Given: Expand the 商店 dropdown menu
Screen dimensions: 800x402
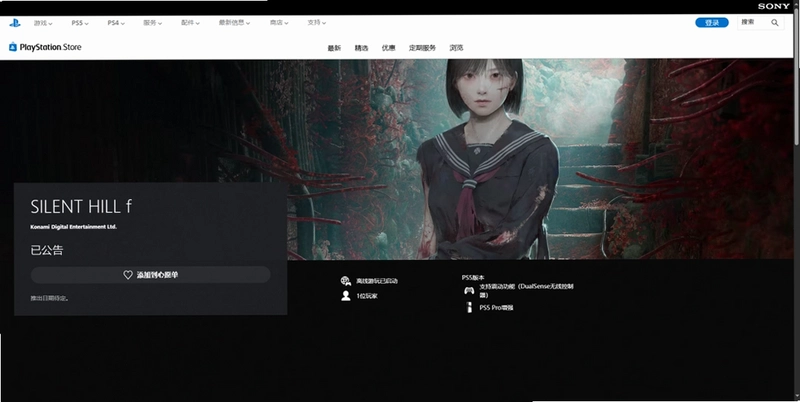Looking at the screenshot, I should tap(279, 23).
